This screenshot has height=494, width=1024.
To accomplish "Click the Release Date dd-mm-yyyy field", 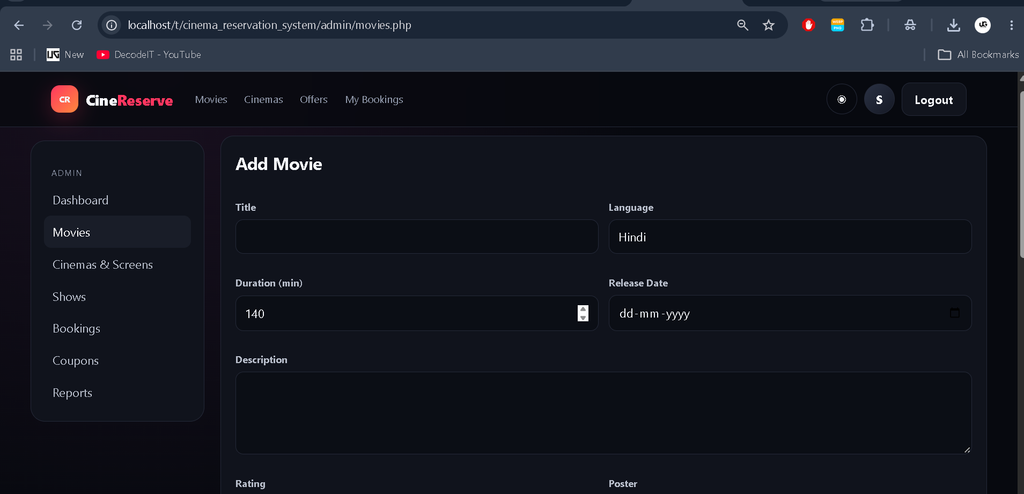I will tap(790, 313).
